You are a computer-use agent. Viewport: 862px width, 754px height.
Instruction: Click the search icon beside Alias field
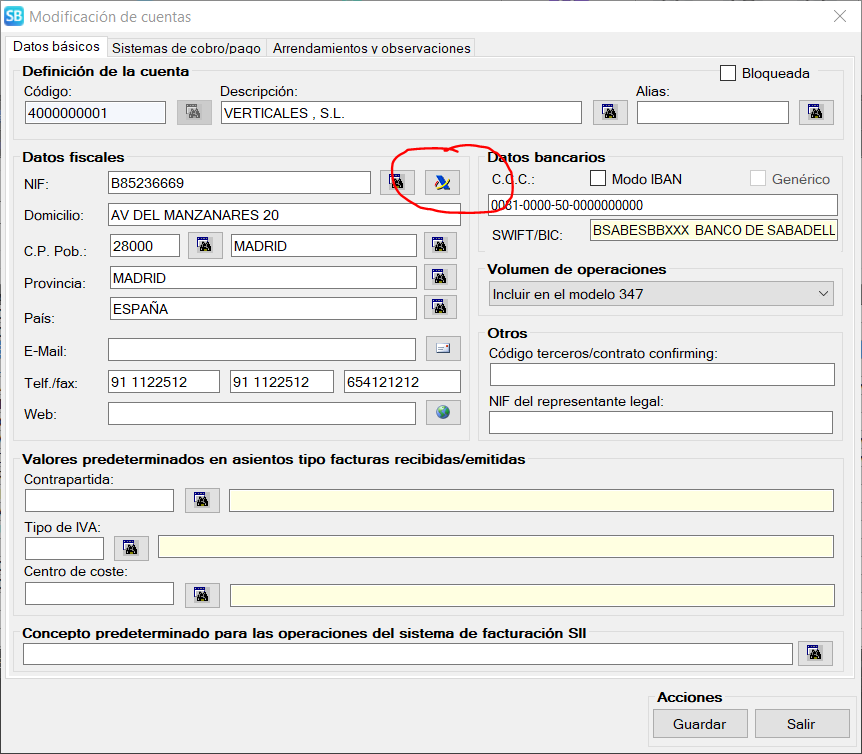tap(816, 113)
